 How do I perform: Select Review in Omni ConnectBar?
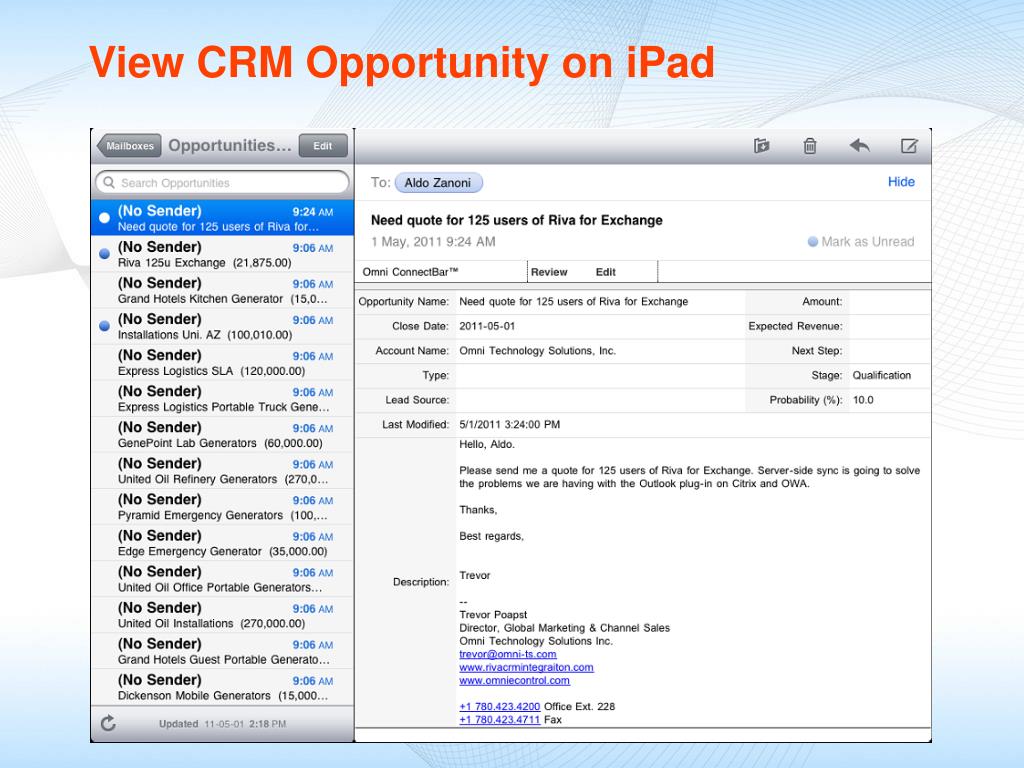click(549, 272)
